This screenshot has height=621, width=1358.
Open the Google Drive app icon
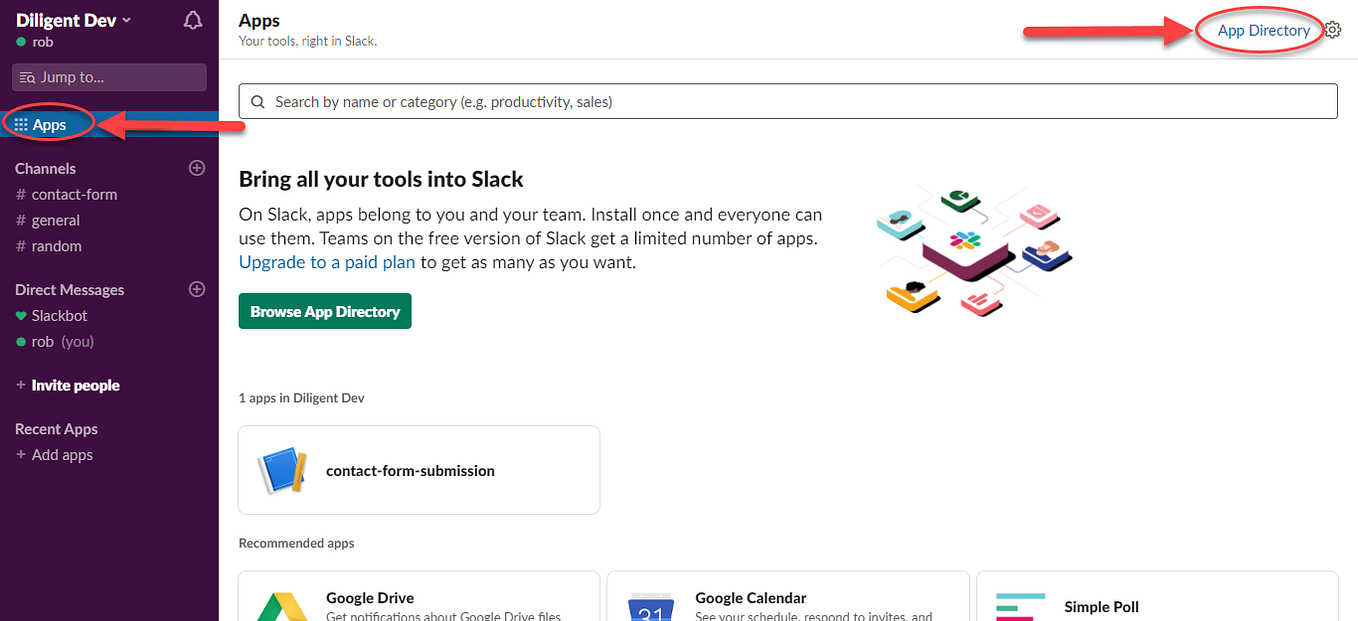[x=282, y=606]
